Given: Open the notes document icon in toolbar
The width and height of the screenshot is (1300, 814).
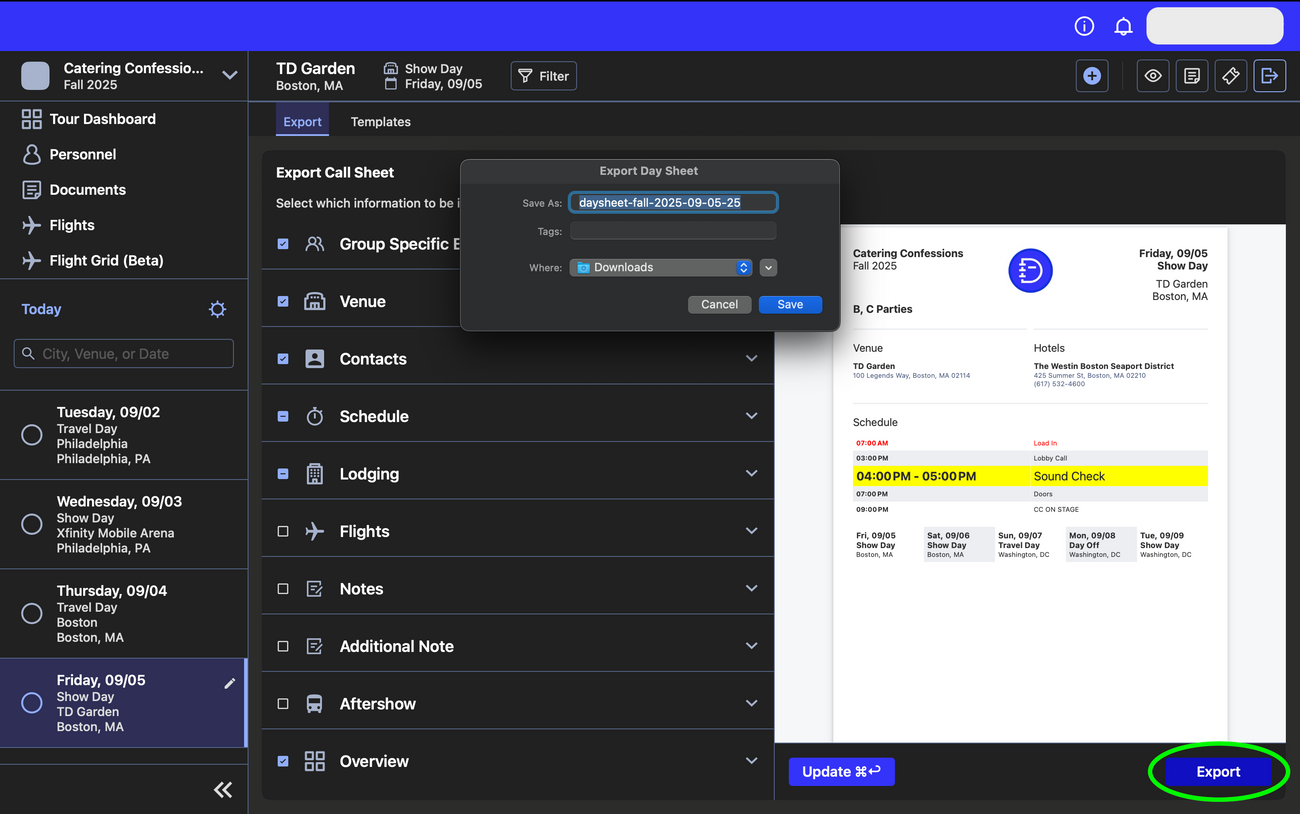Looking at the screenshot, I should 1192,76.
